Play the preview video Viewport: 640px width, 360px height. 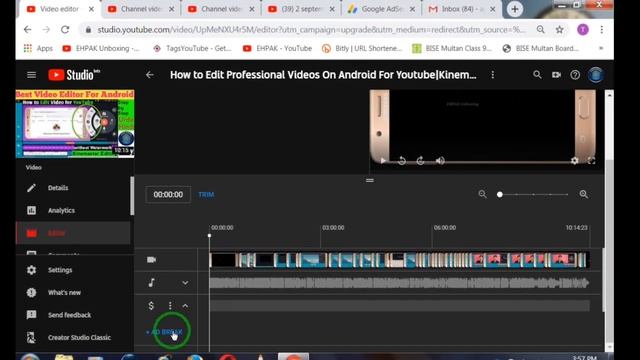(382, 160)
